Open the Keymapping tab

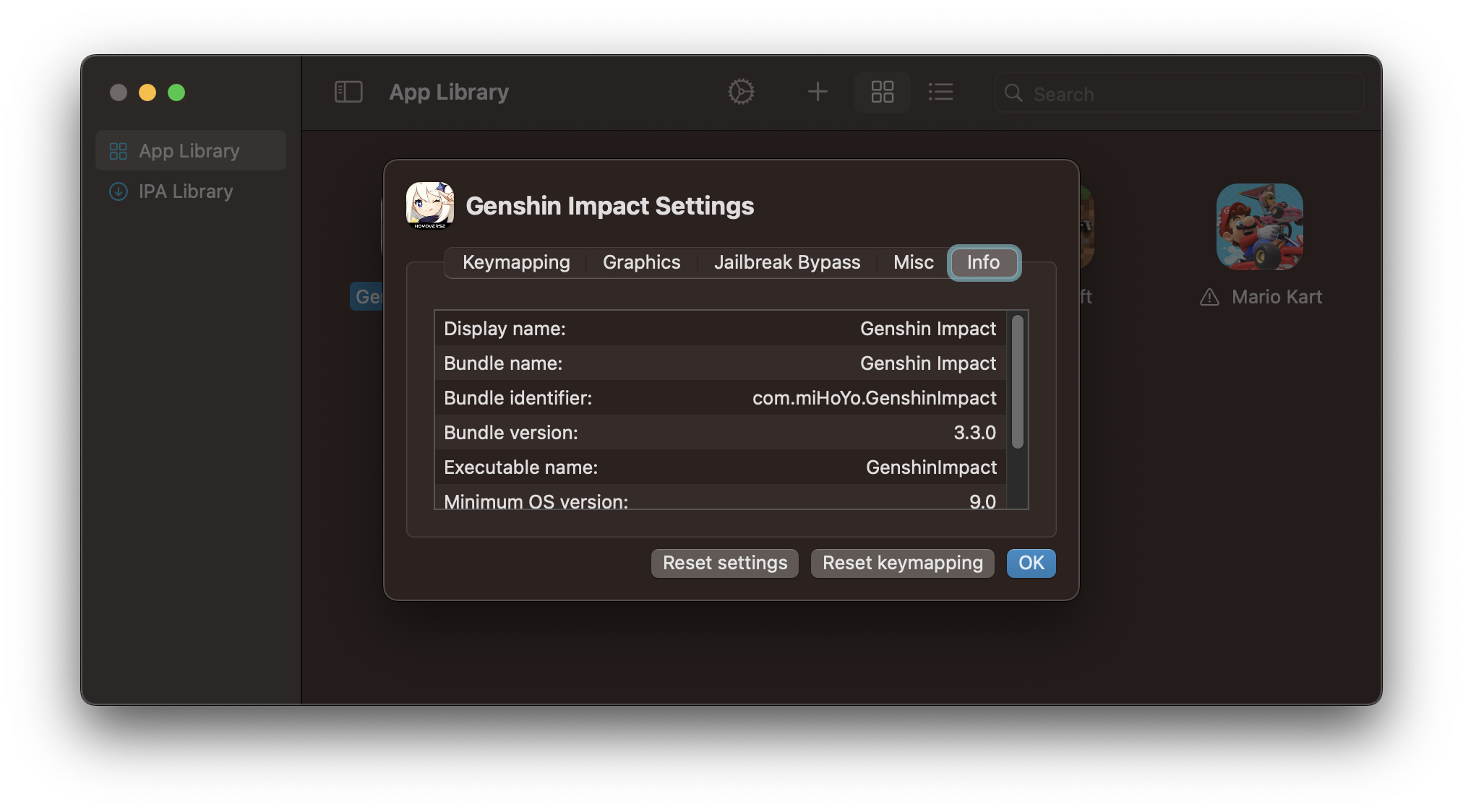point(515,262)
